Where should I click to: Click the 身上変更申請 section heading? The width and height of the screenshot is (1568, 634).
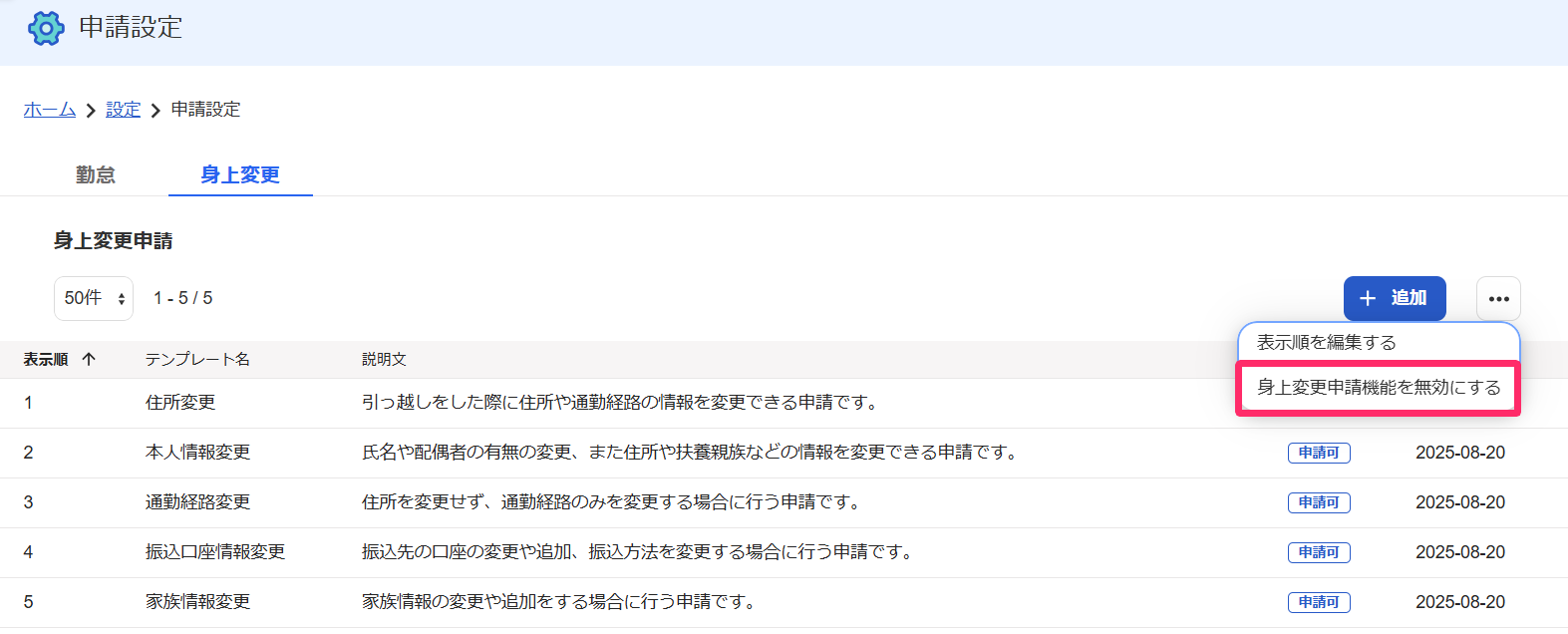pos(113,240)
